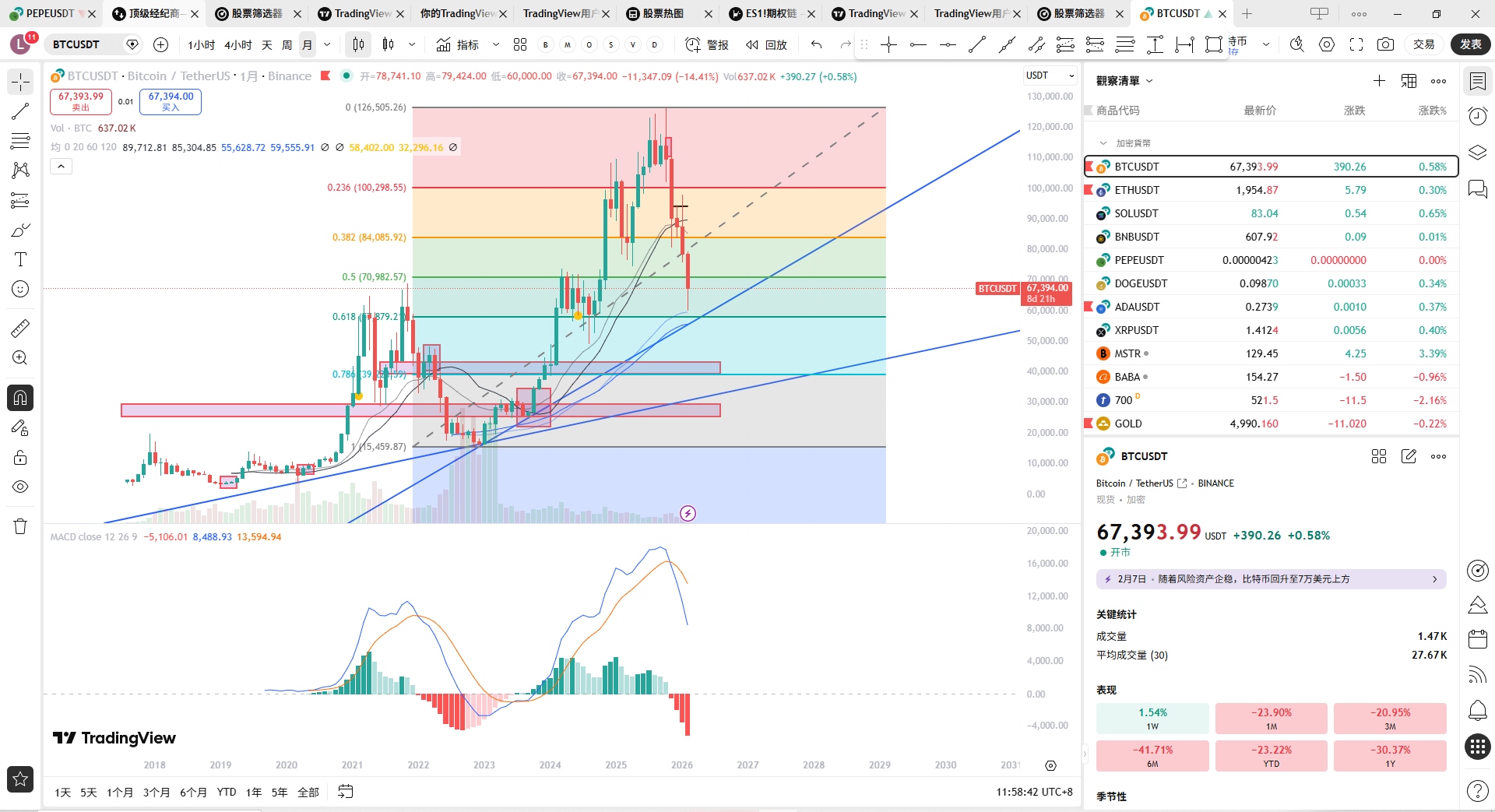Click the ruler measure tool

(20, 329)
